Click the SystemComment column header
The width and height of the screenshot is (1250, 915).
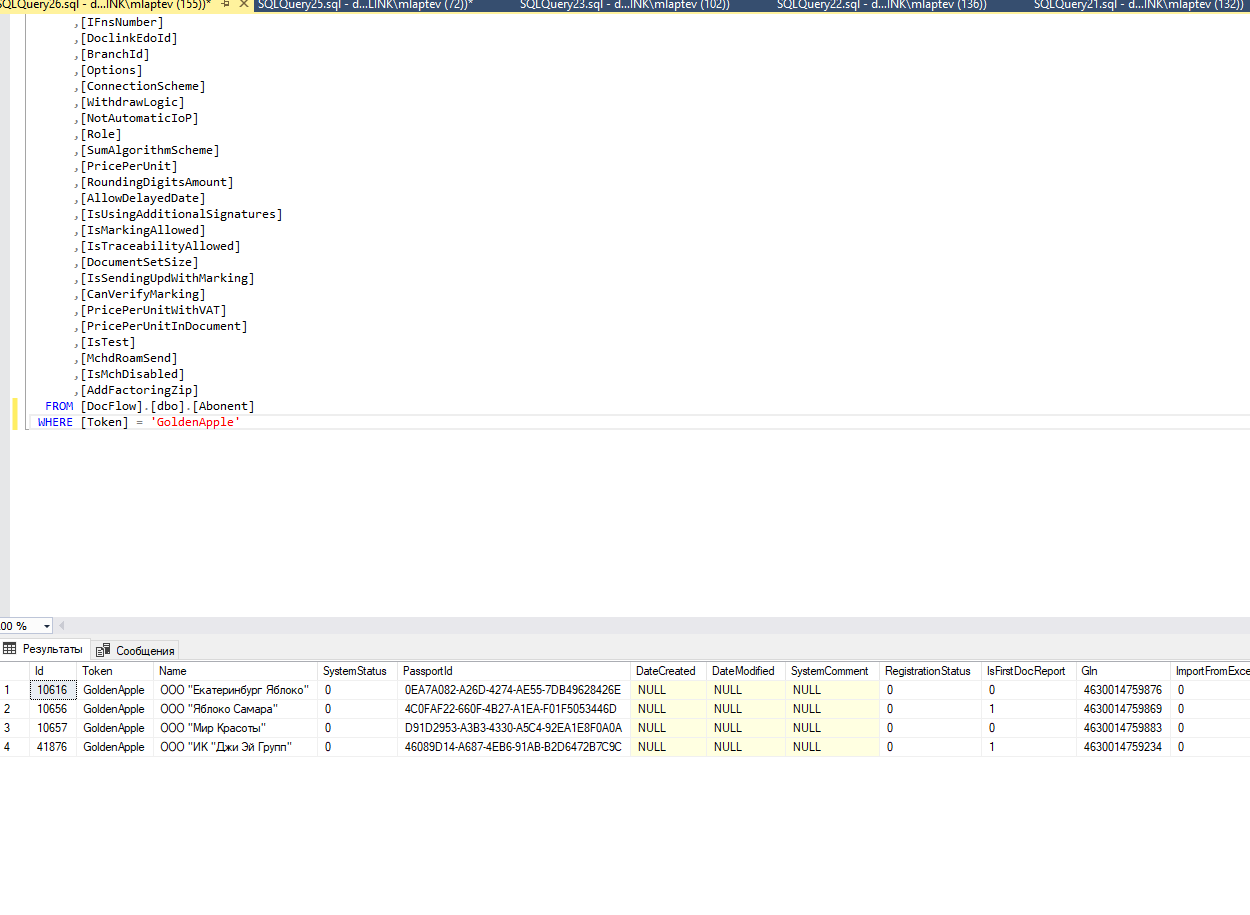tap(832, 671)
